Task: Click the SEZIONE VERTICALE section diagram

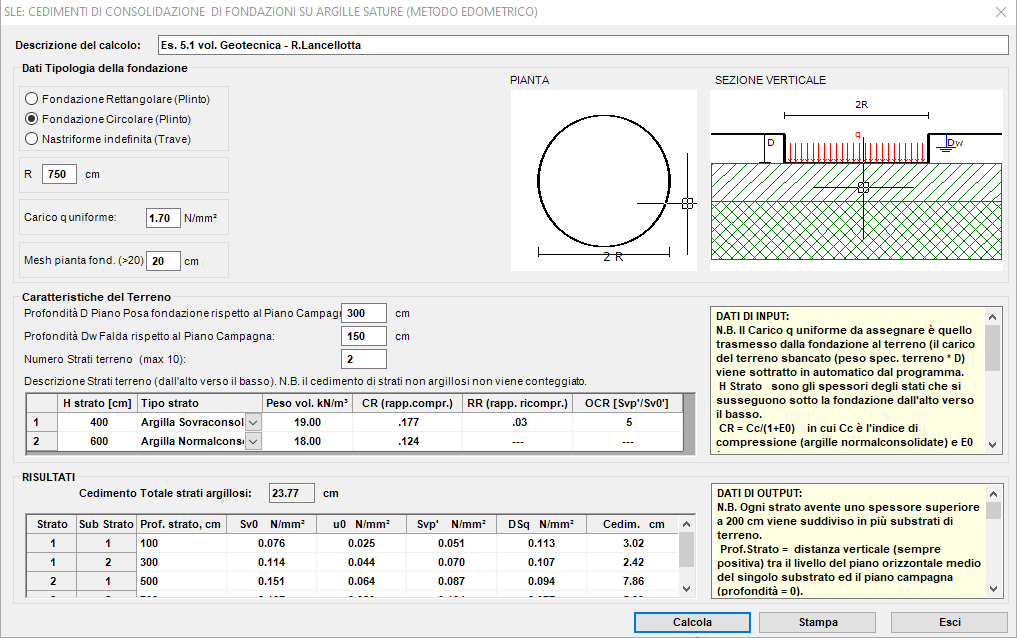Action: pos(856,181)
